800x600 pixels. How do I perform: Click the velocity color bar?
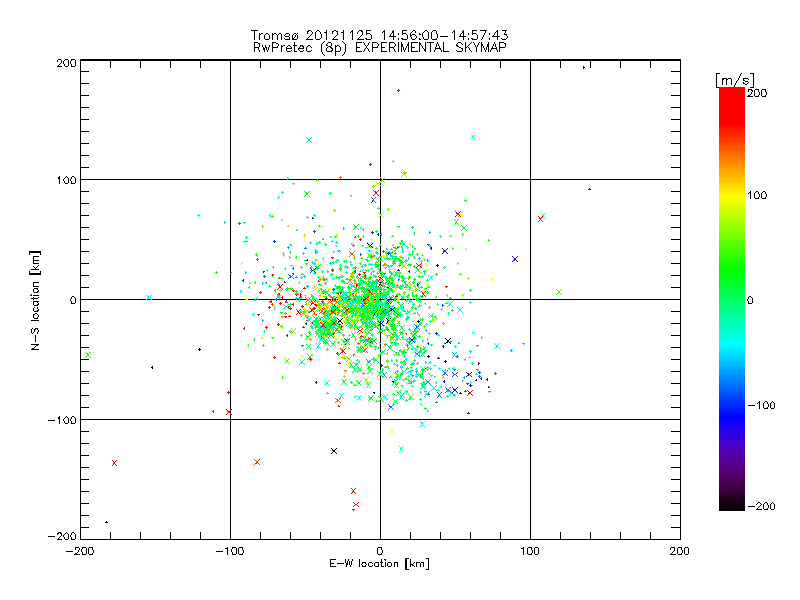732,299
